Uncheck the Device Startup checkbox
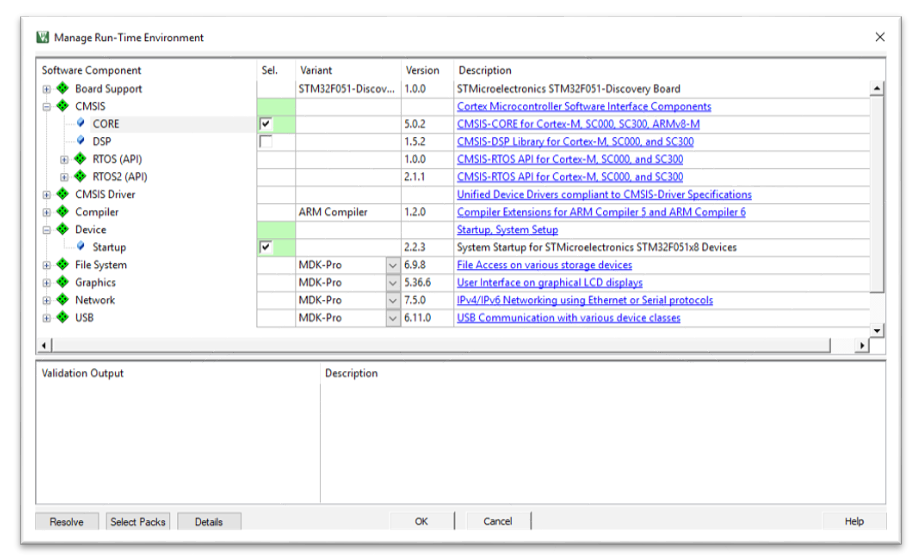Viewport: 914px width, 560px height. [x=266, y=247]
